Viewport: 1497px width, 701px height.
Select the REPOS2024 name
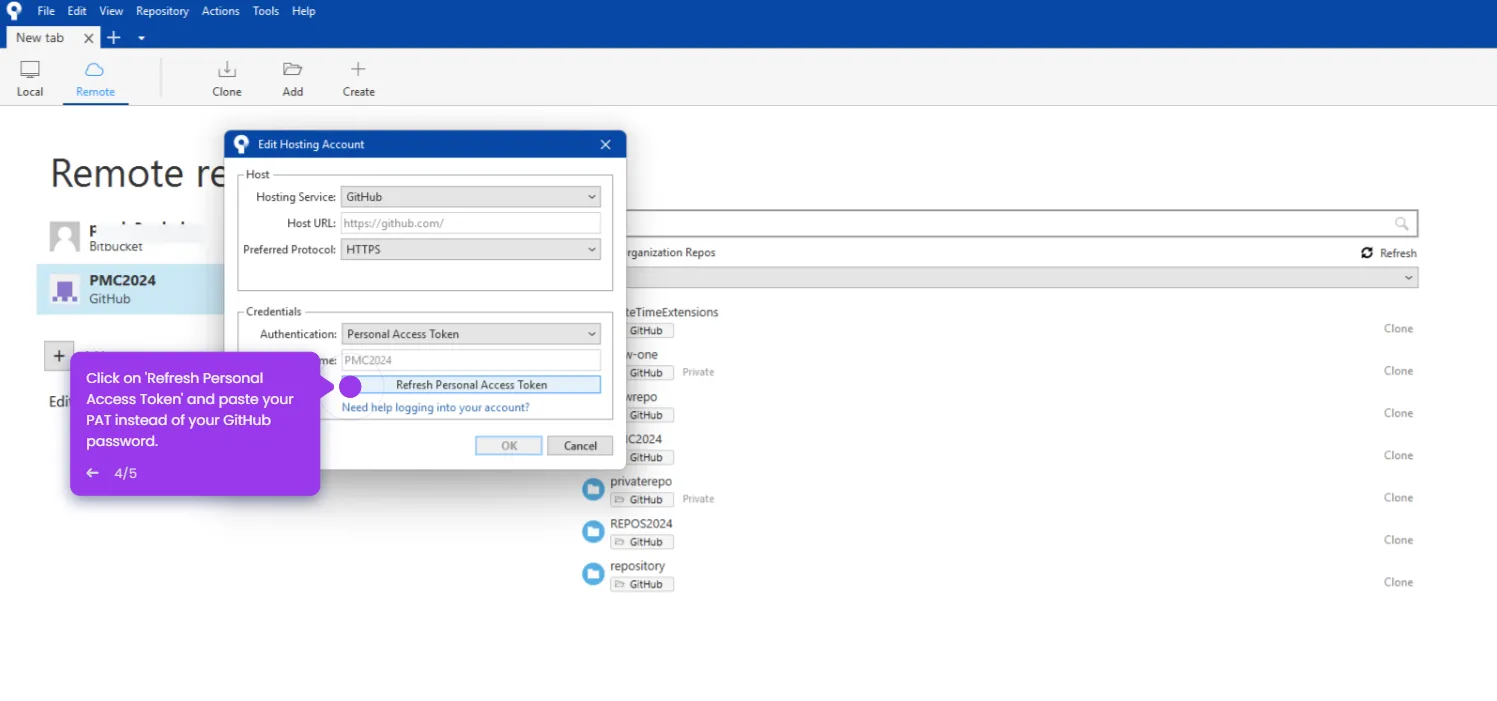(641, 523)
